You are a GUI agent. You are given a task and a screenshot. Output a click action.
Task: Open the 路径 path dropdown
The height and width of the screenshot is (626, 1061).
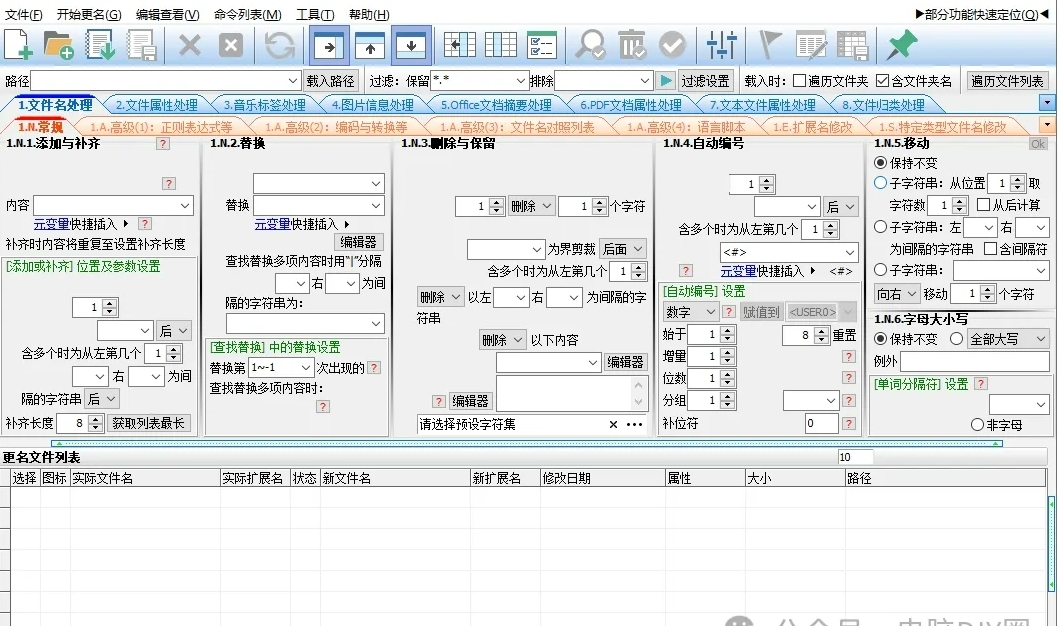[x=293, y=81]
